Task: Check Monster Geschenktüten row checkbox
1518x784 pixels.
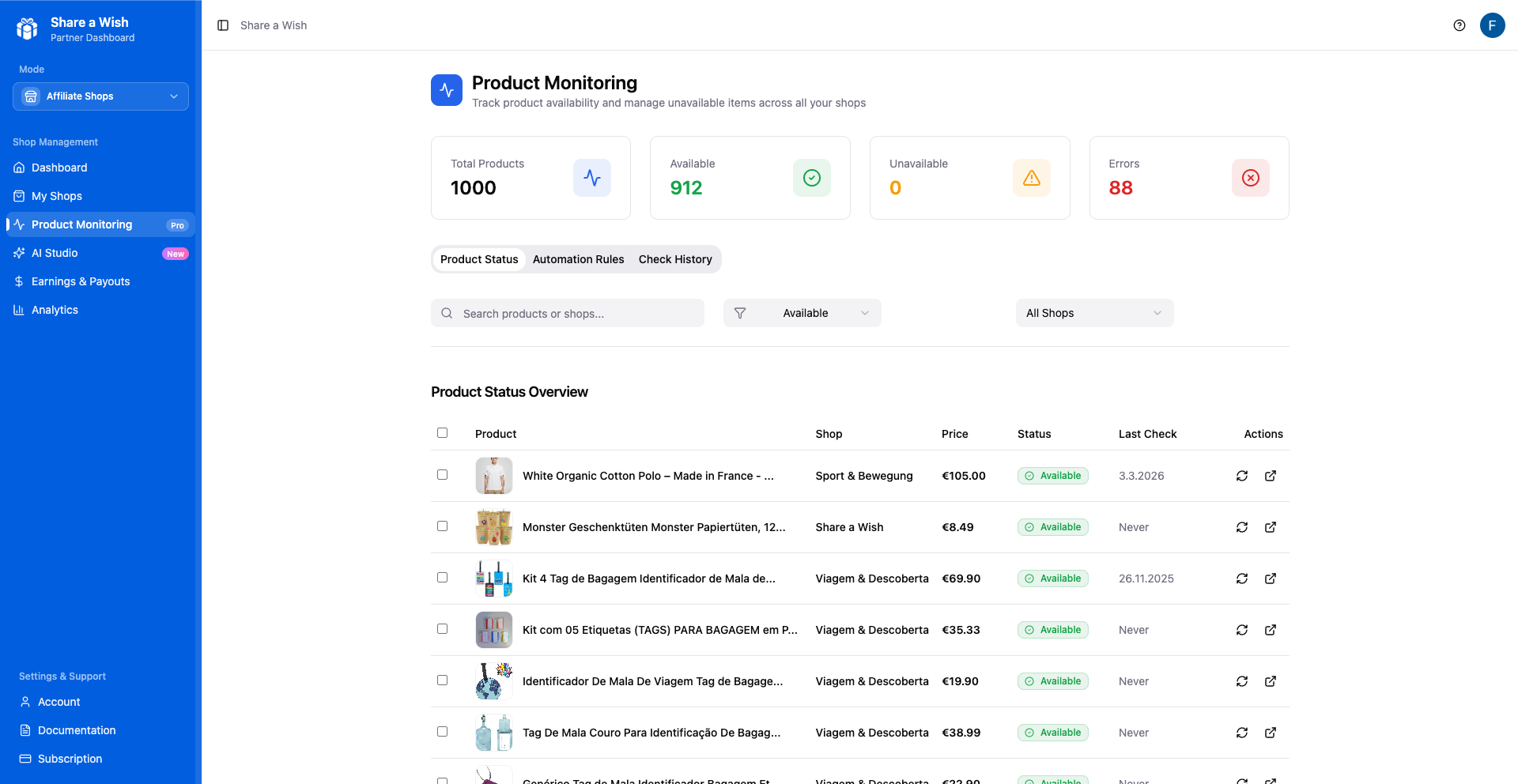Action: pyautogui.click(x=442, y=526)
